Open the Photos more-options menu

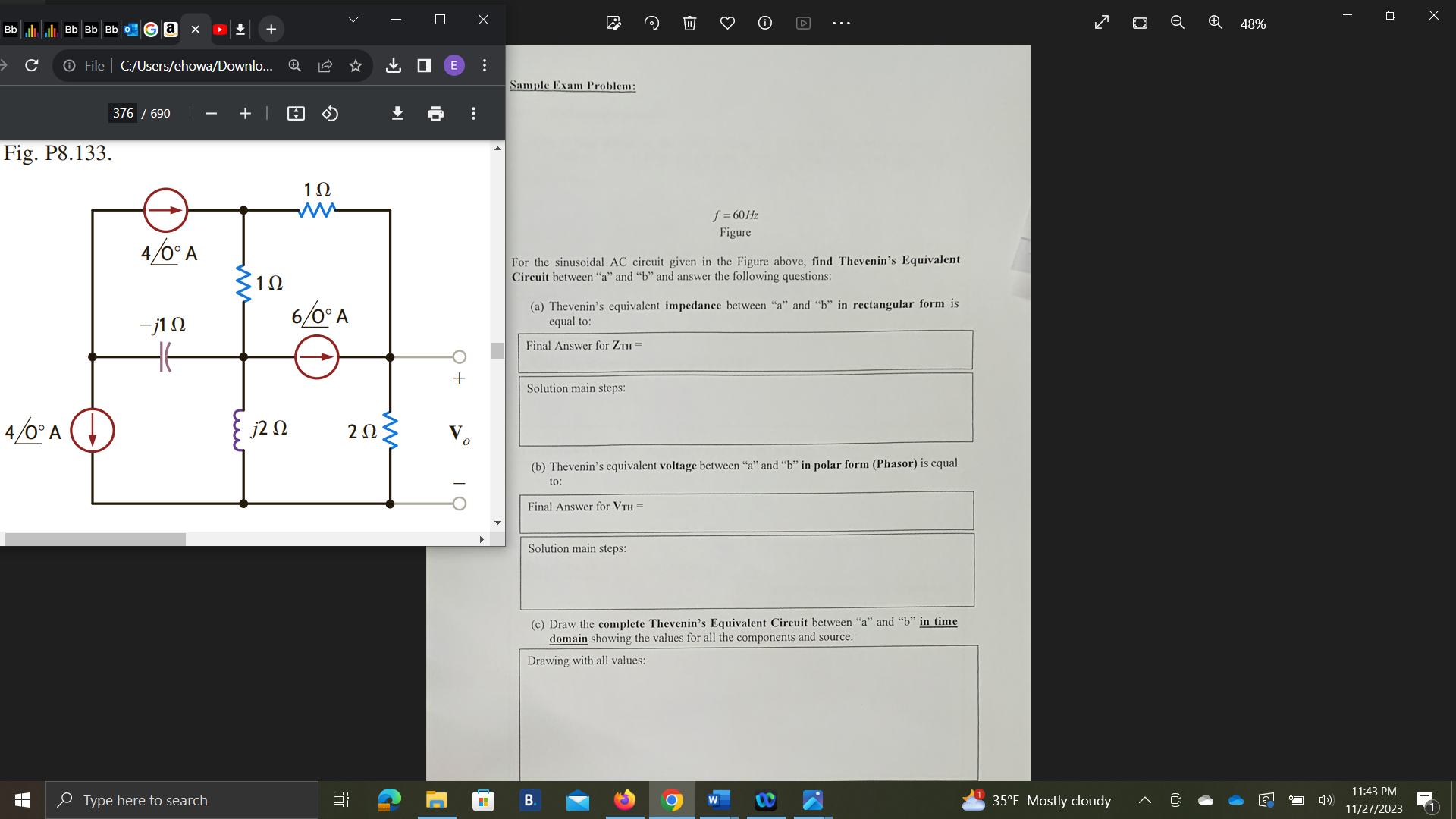point(841,24)
